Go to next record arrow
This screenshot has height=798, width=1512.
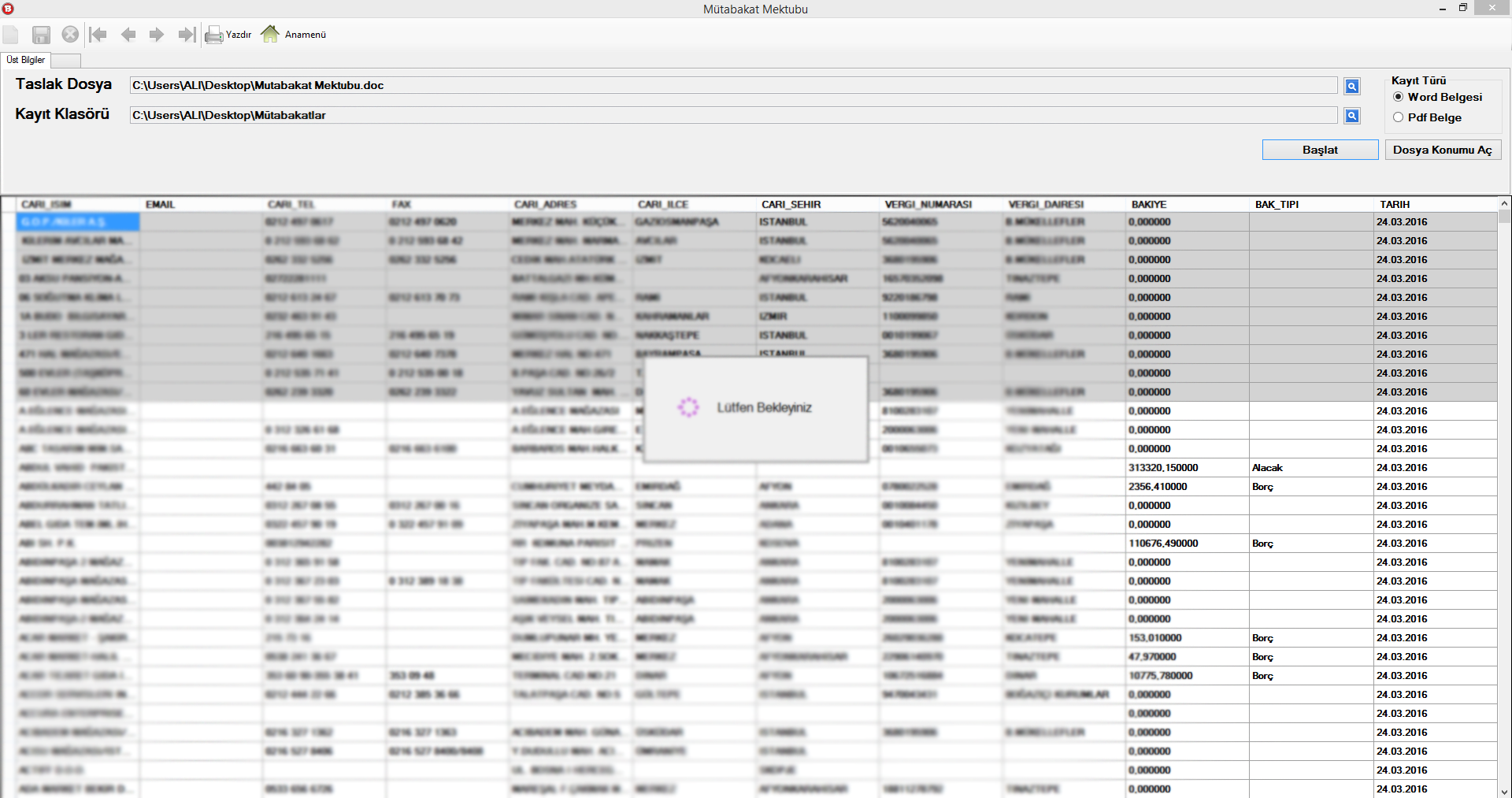157,35
